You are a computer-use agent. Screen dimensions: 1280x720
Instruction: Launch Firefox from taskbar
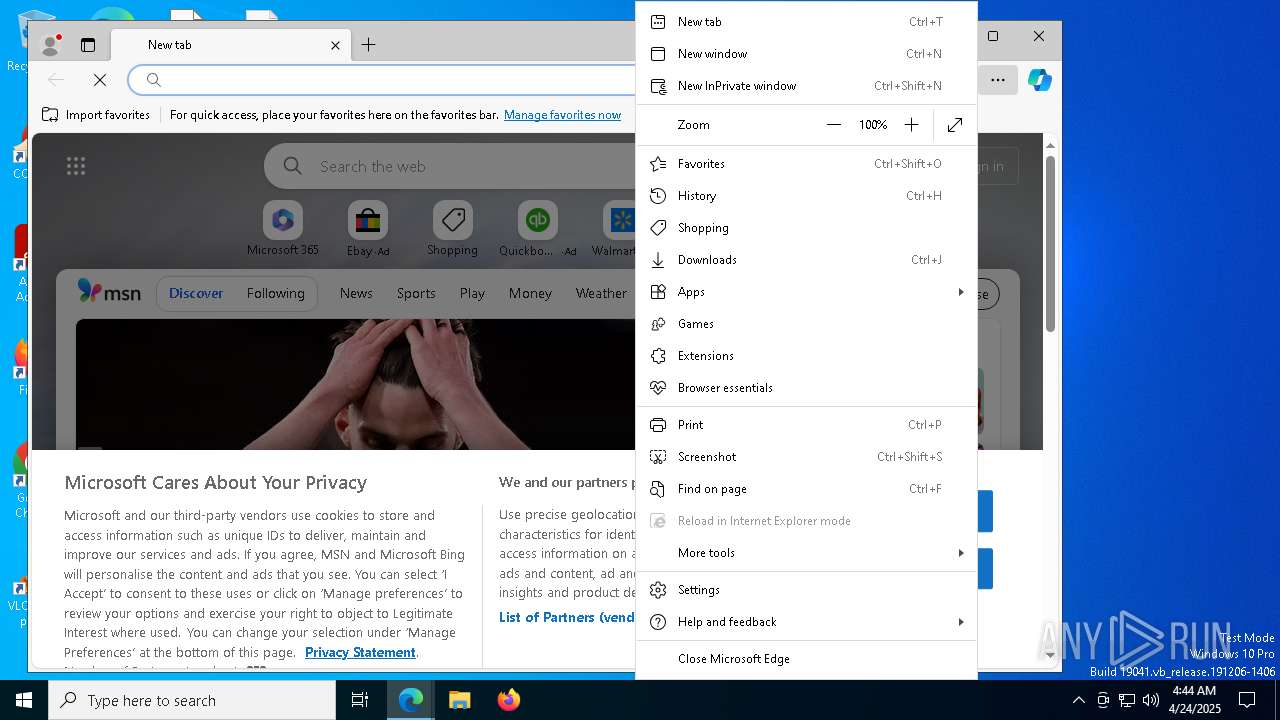coord(509,700)
